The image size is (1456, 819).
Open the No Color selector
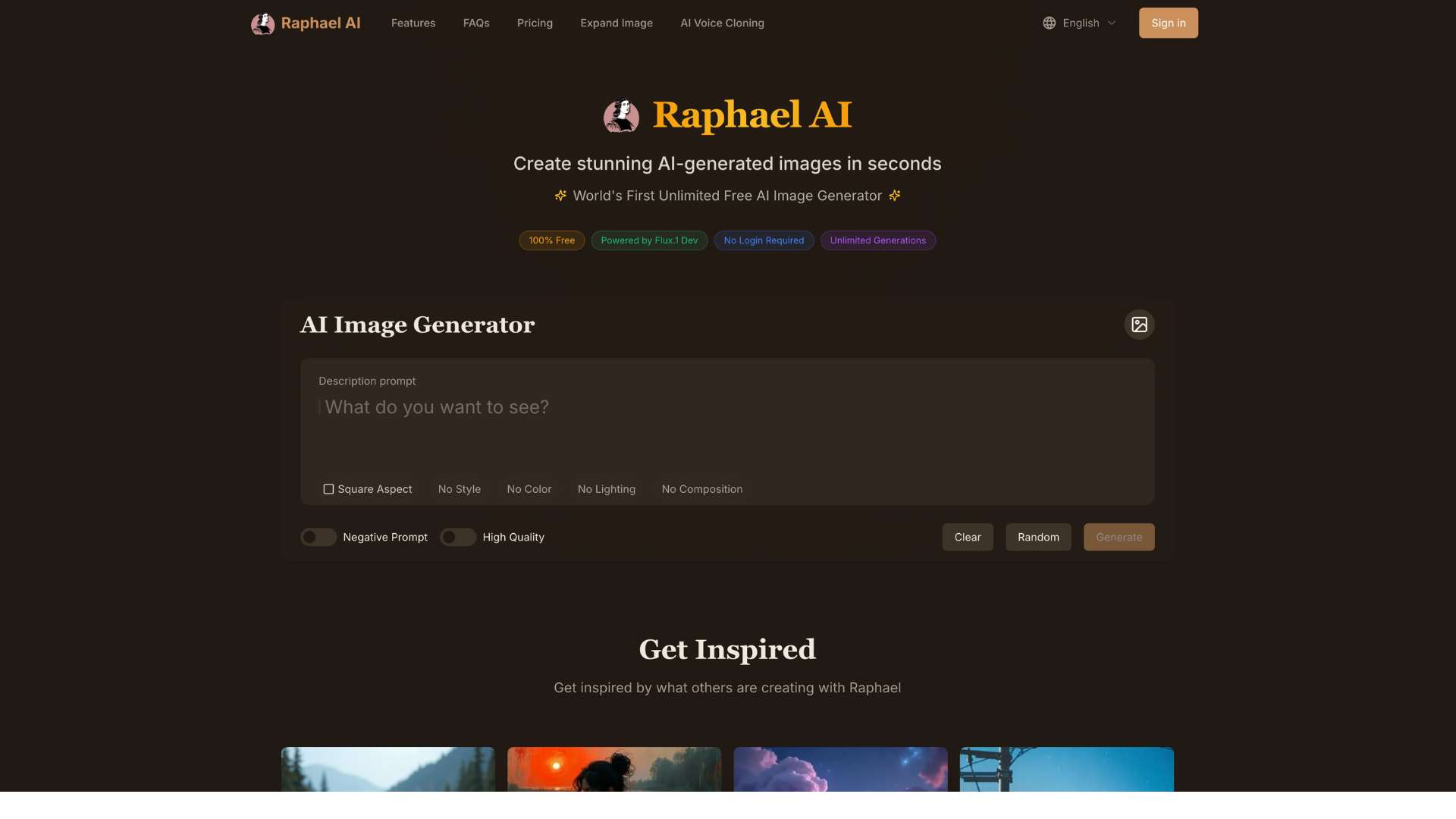point(529,489)
